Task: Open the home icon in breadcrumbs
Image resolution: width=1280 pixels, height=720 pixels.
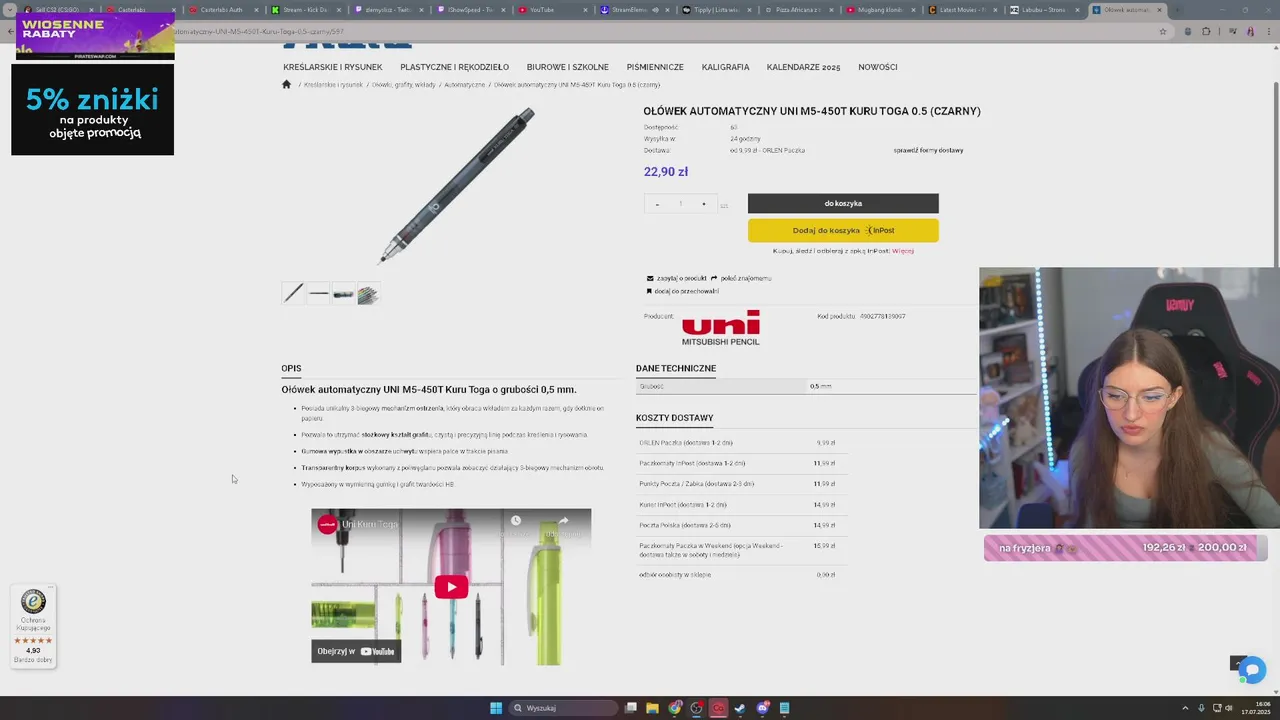Action: (286, 85)
